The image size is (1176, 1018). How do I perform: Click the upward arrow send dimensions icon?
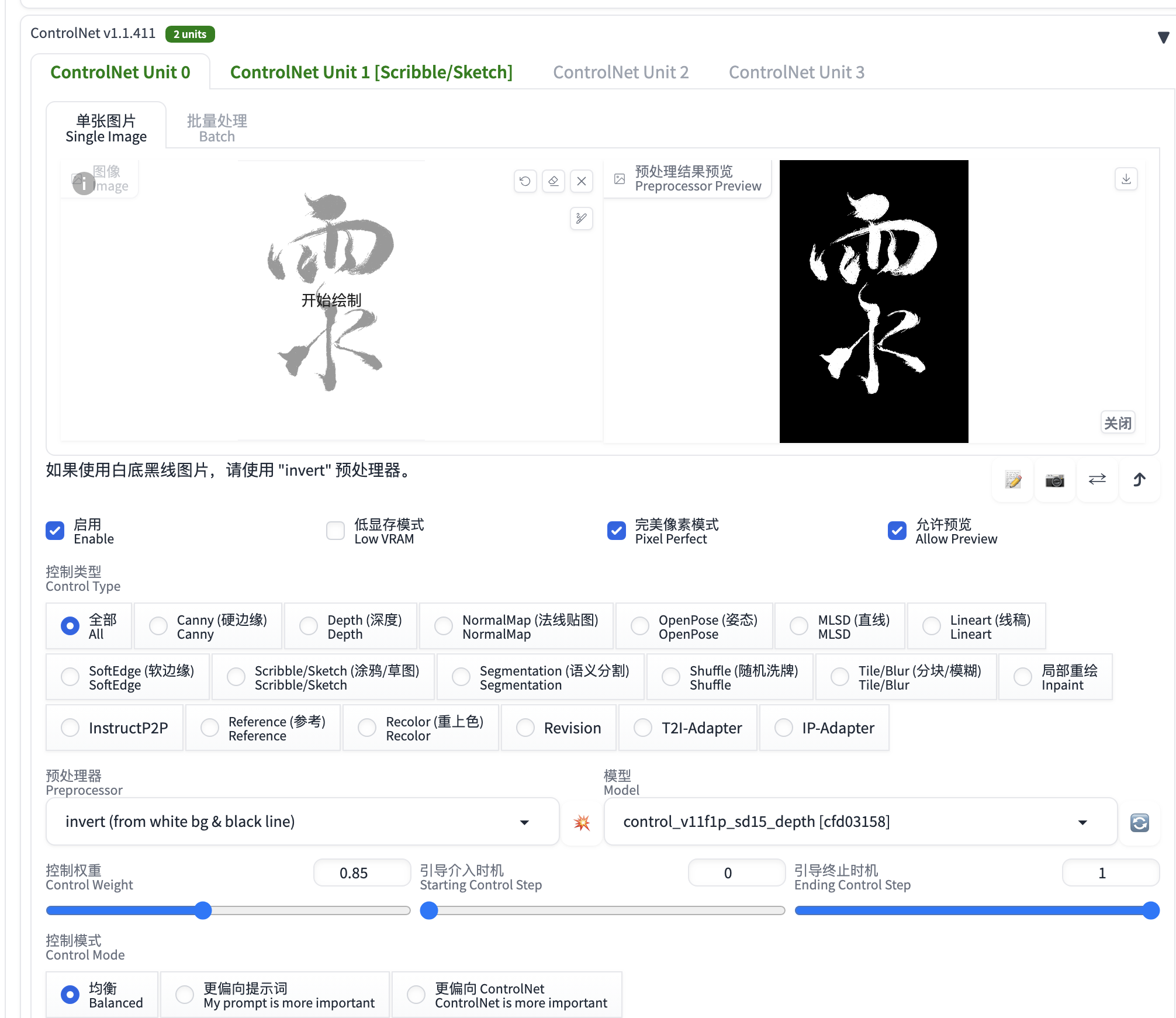click(x=1139, y=480)
